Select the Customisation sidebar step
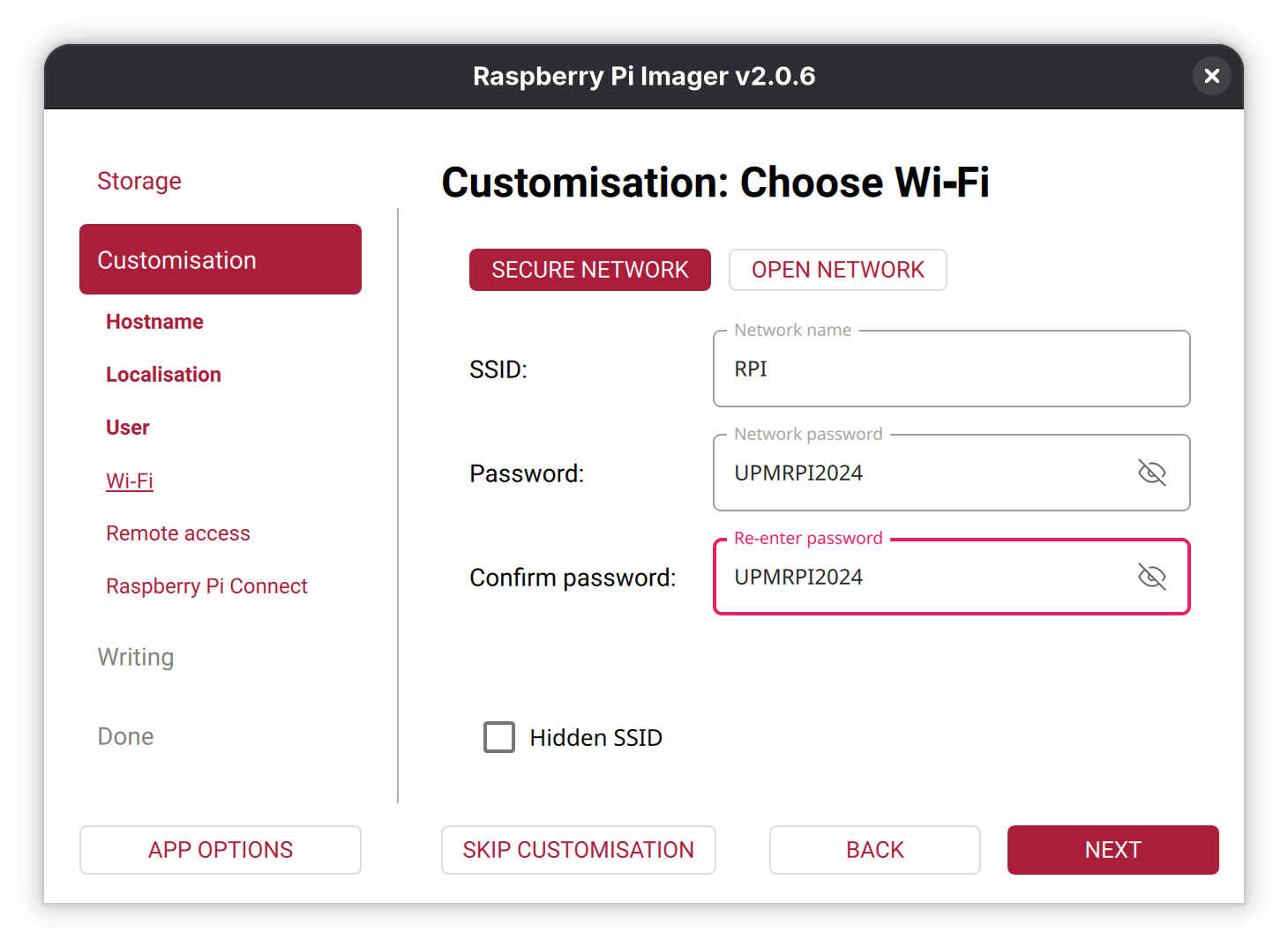Image resolution: width=1288 pixels, height=947 pixels. 221,259
